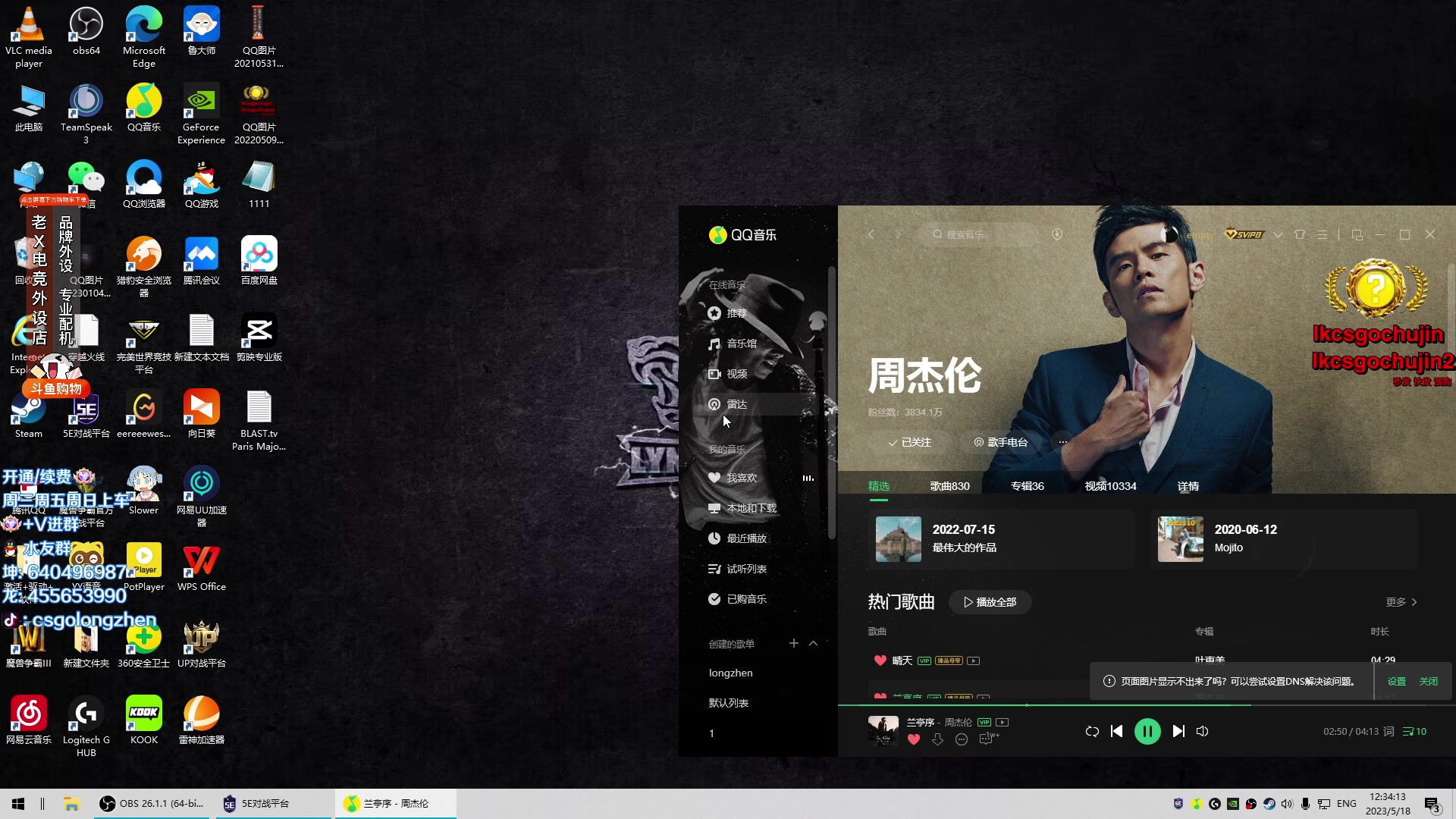Seek along the song progress bar

(x=1147, y=705)
